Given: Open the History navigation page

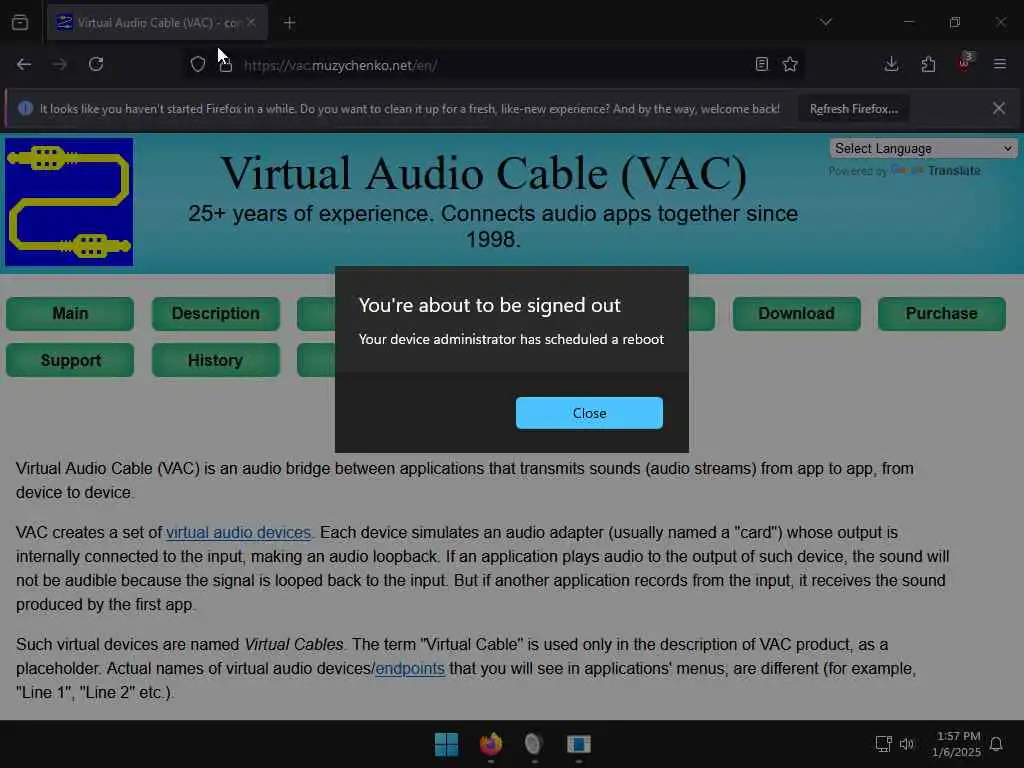Looking at the screenshot, I should click(x=216, y=360).
